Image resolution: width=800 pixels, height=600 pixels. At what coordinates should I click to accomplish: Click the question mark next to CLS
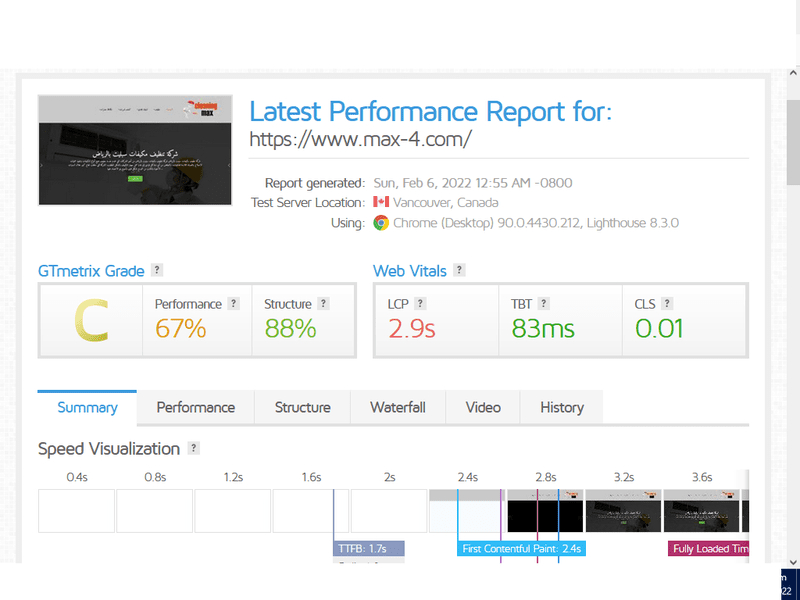pyautogui.click(x=666, y=304)
